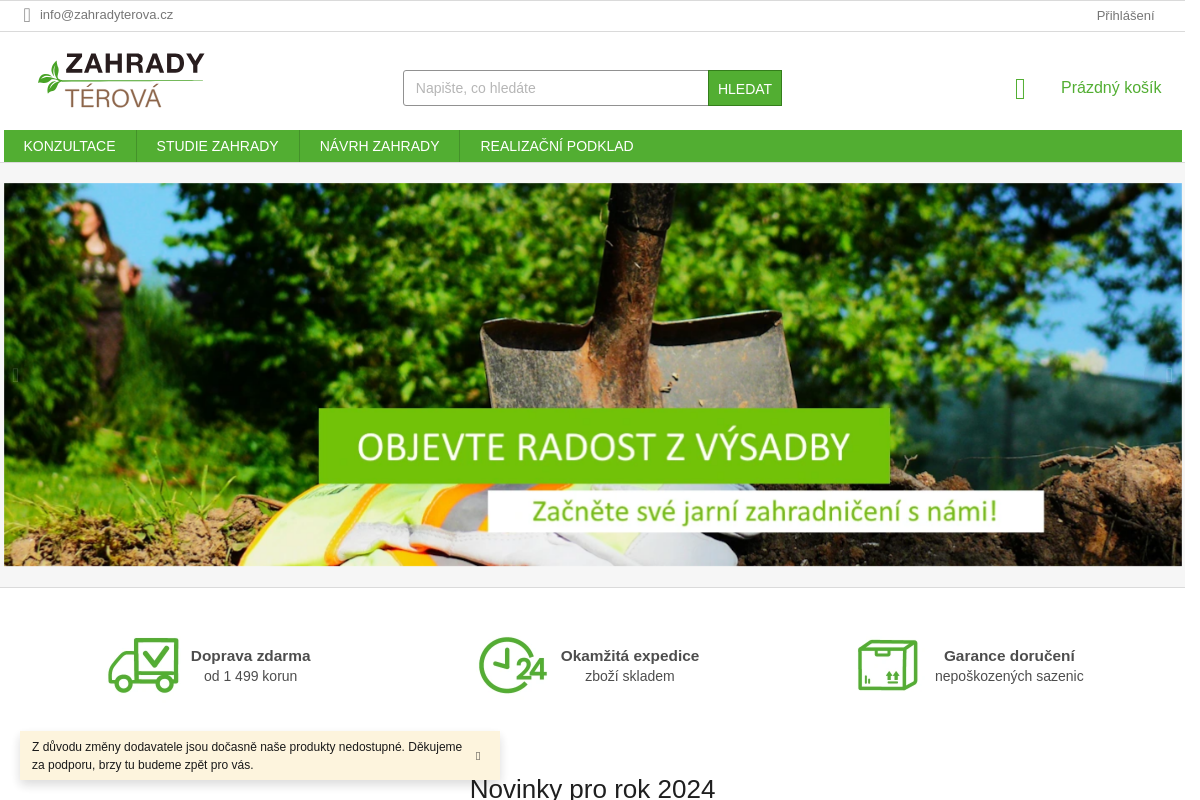
Task: Click the 'Objevte radost z výsadby' banner slide
Action: pos(594,374)
